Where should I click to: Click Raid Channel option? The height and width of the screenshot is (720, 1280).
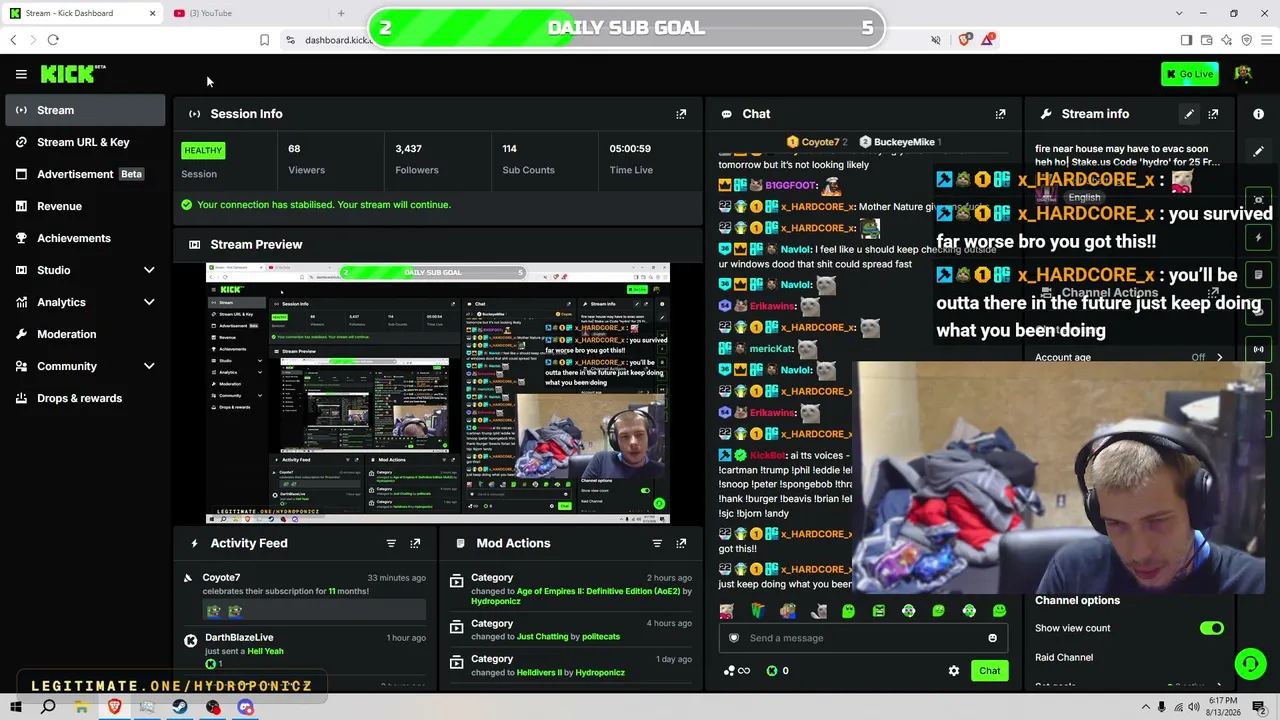(1064, 657)
